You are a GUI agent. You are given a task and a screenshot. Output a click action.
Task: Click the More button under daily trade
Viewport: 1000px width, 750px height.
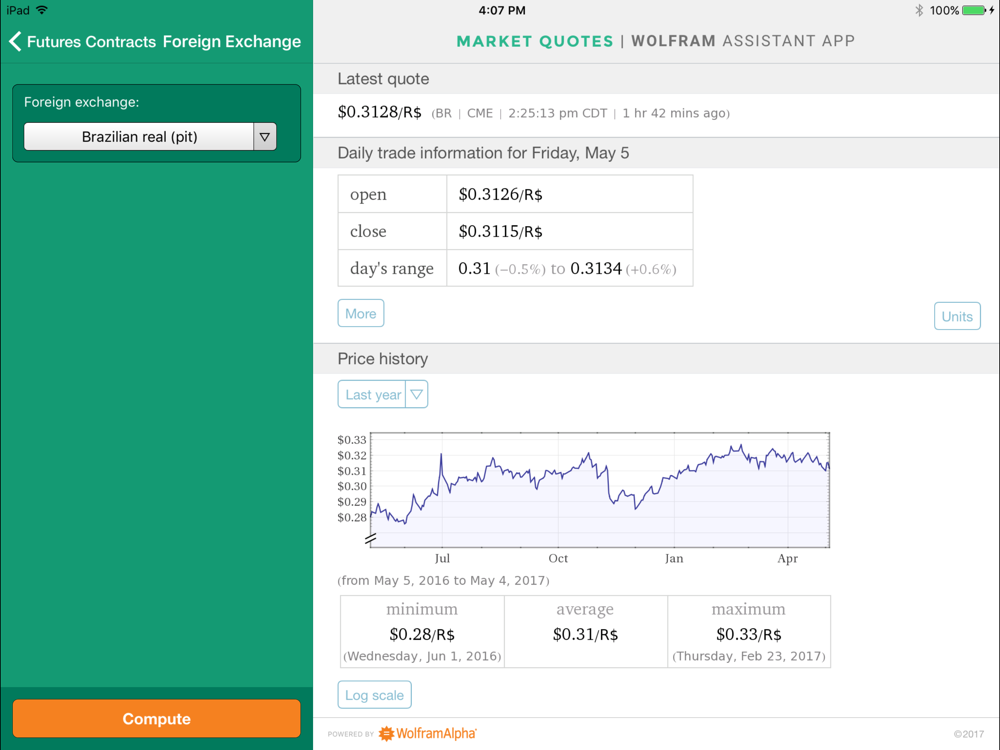point(360,313)
